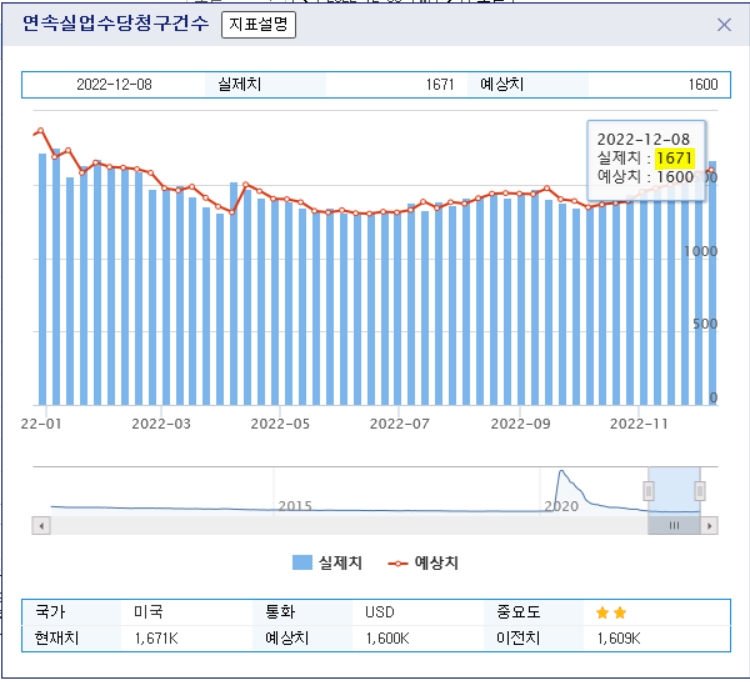
Task: Click the 2022-09 axis label
Action: [520, 424]
